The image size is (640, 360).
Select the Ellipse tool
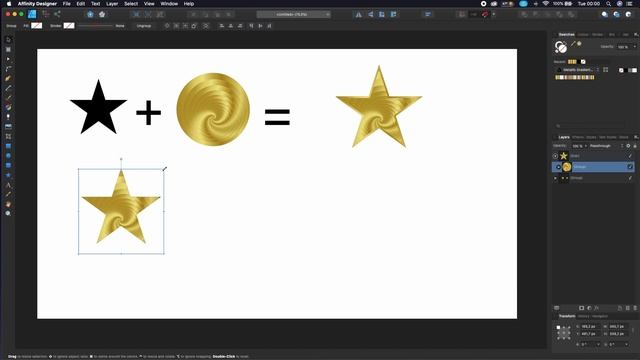tap(8, 156)
